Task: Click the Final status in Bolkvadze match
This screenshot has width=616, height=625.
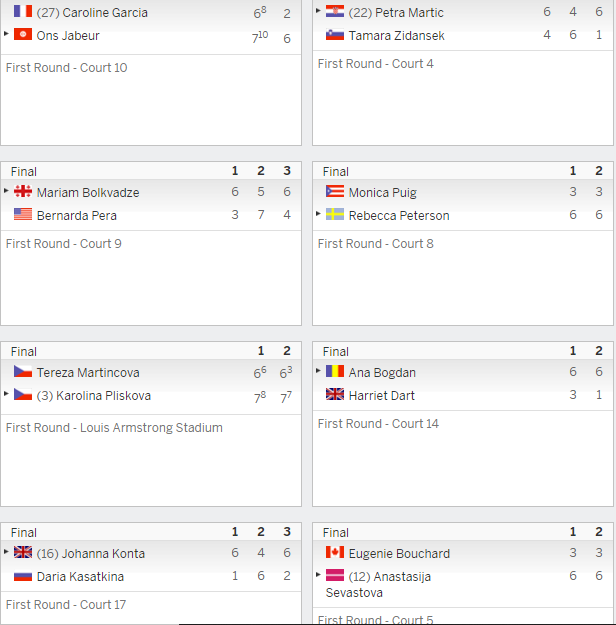Action: [24, 172]
